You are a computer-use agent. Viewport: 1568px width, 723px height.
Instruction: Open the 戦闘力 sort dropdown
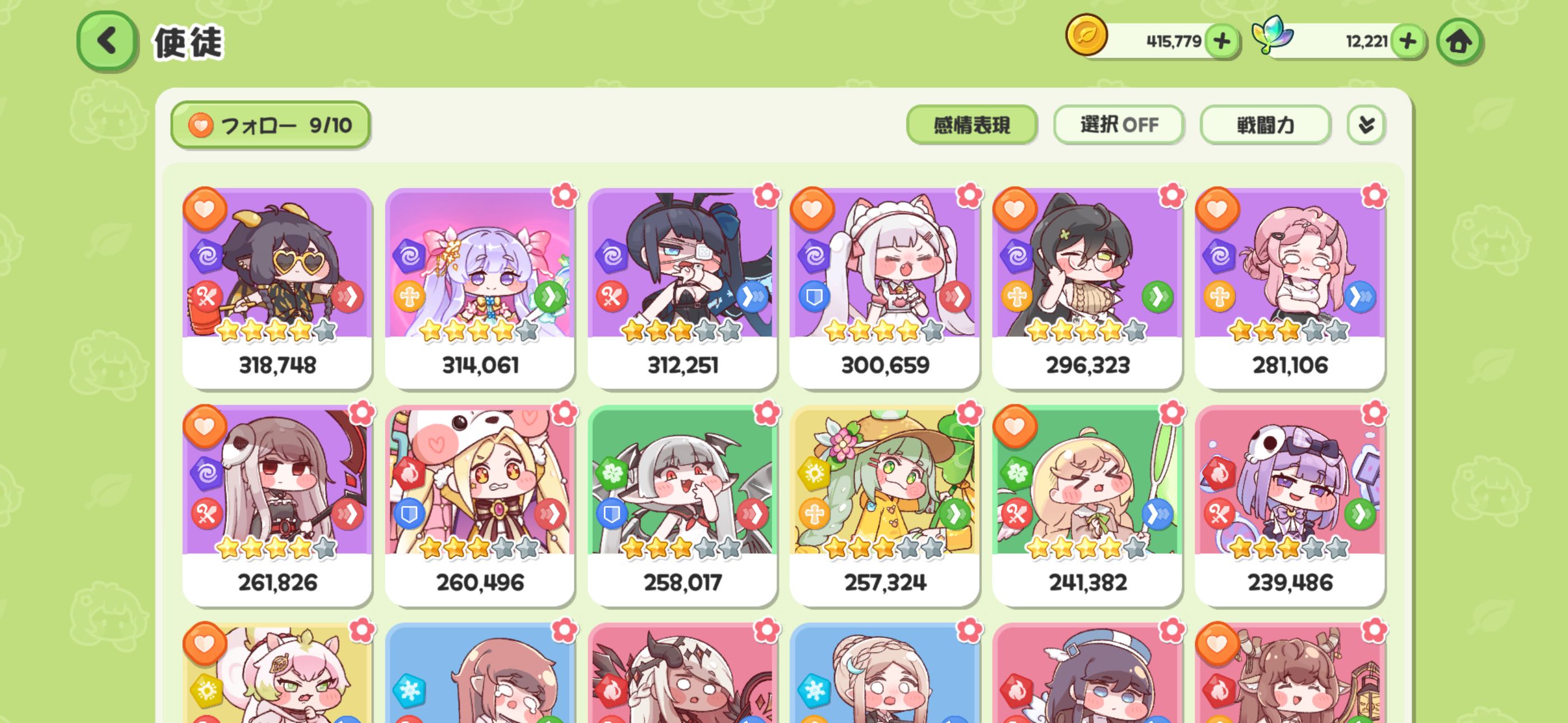coord(1265,125)
